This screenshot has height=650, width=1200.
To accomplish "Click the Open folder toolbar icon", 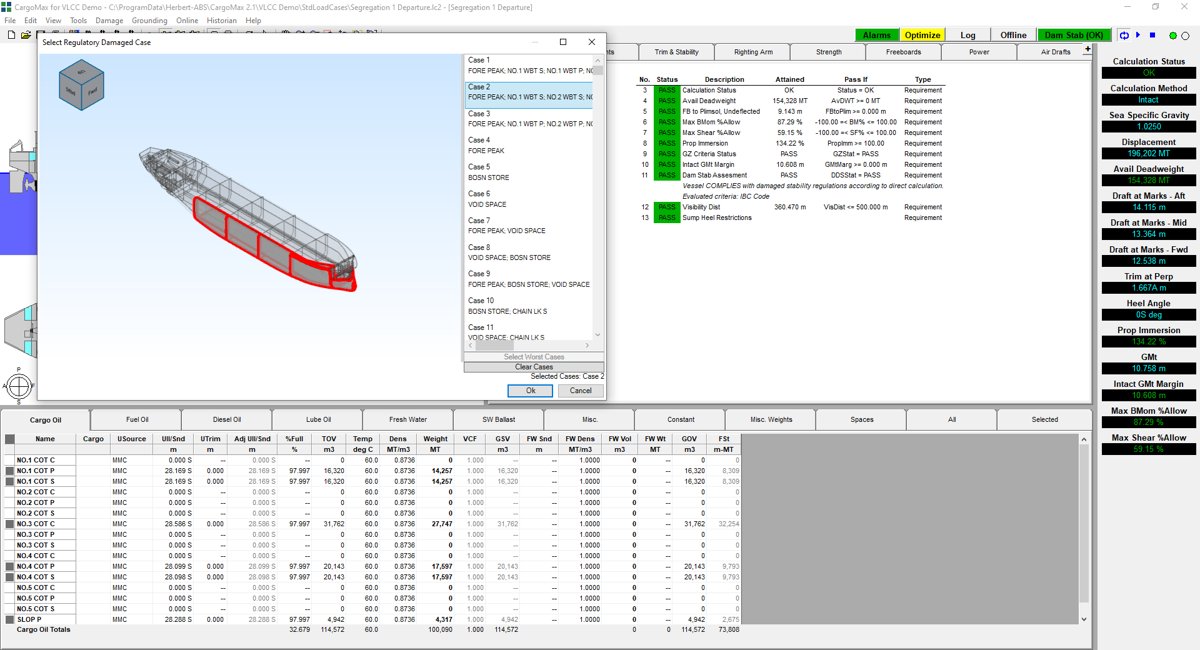I will pyautogui.click(x=24, y=35).
